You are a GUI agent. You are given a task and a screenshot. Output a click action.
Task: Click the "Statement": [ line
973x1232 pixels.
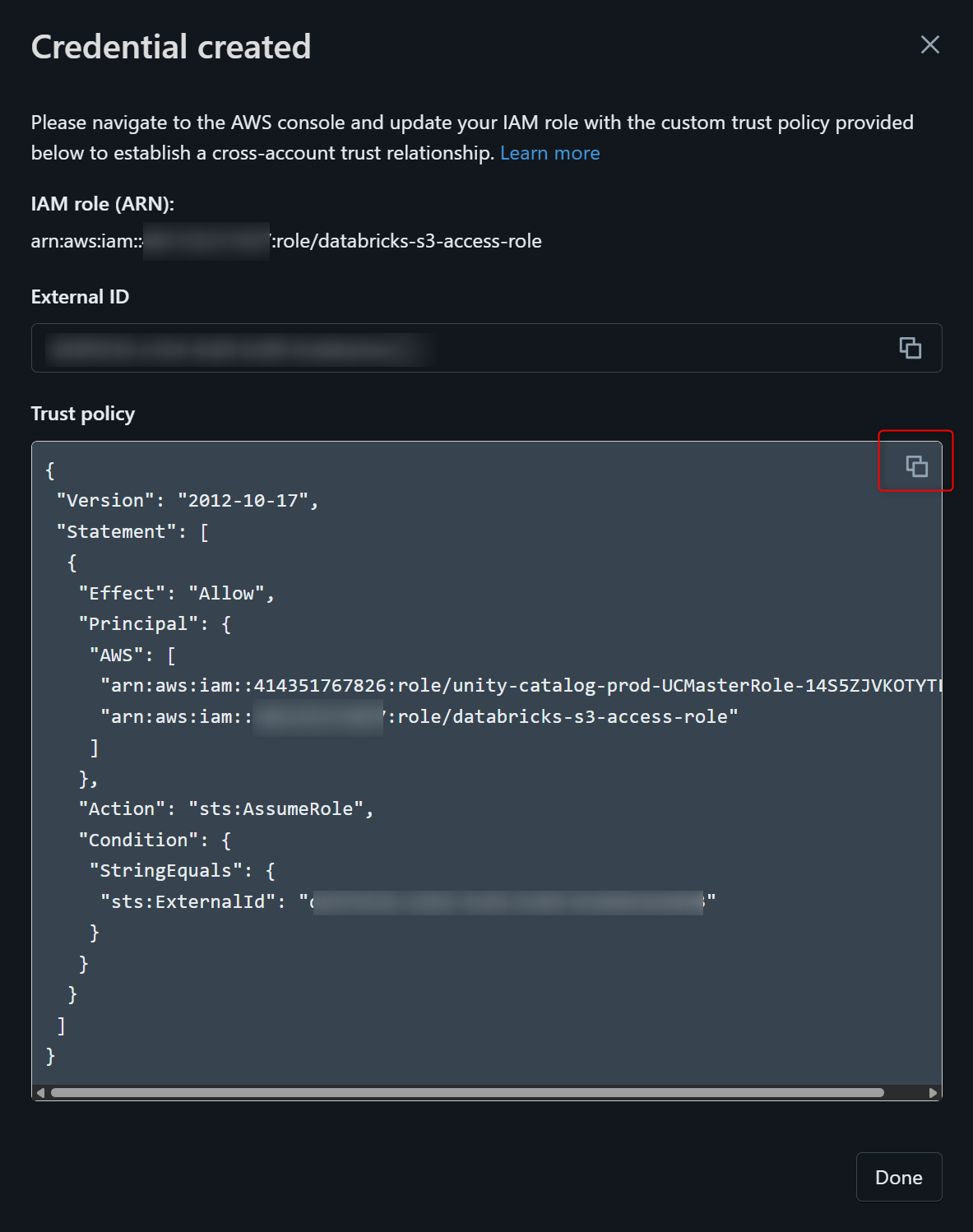(132, 531)
